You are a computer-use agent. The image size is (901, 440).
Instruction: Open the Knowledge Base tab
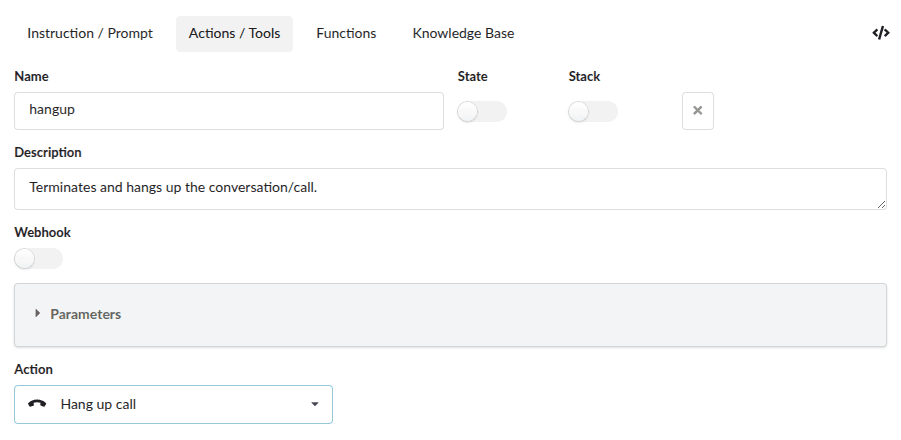point(463,33)
